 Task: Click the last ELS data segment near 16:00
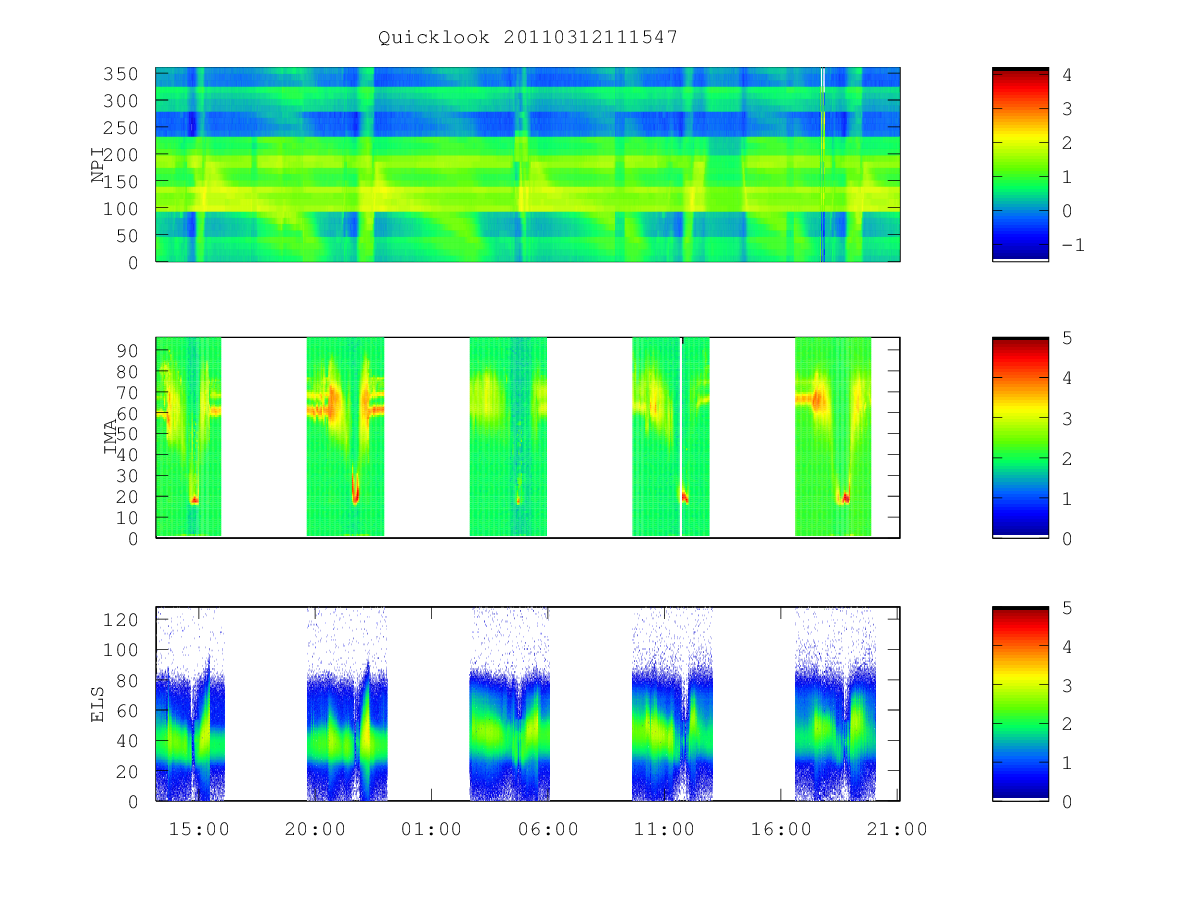(x=836, y=704)
